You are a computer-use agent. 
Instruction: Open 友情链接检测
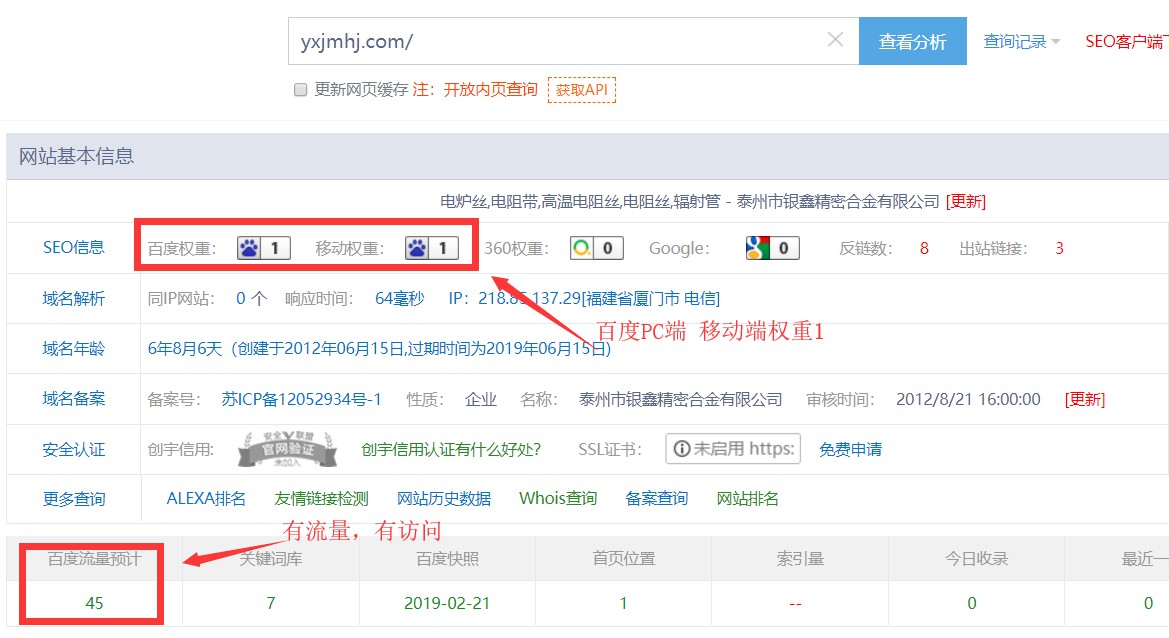321,499
